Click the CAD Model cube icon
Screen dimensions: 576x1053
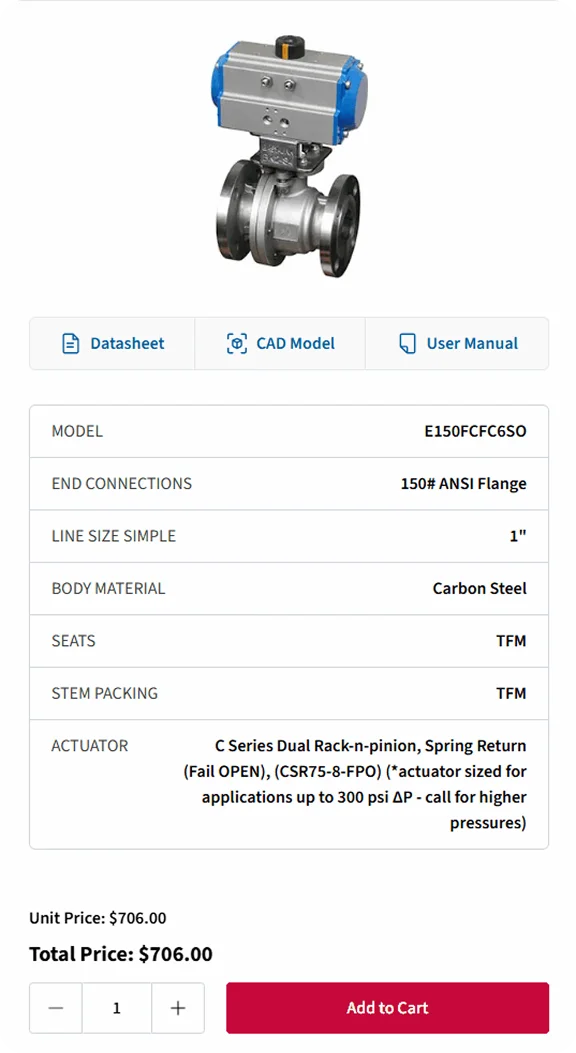[x=236, y=343]
